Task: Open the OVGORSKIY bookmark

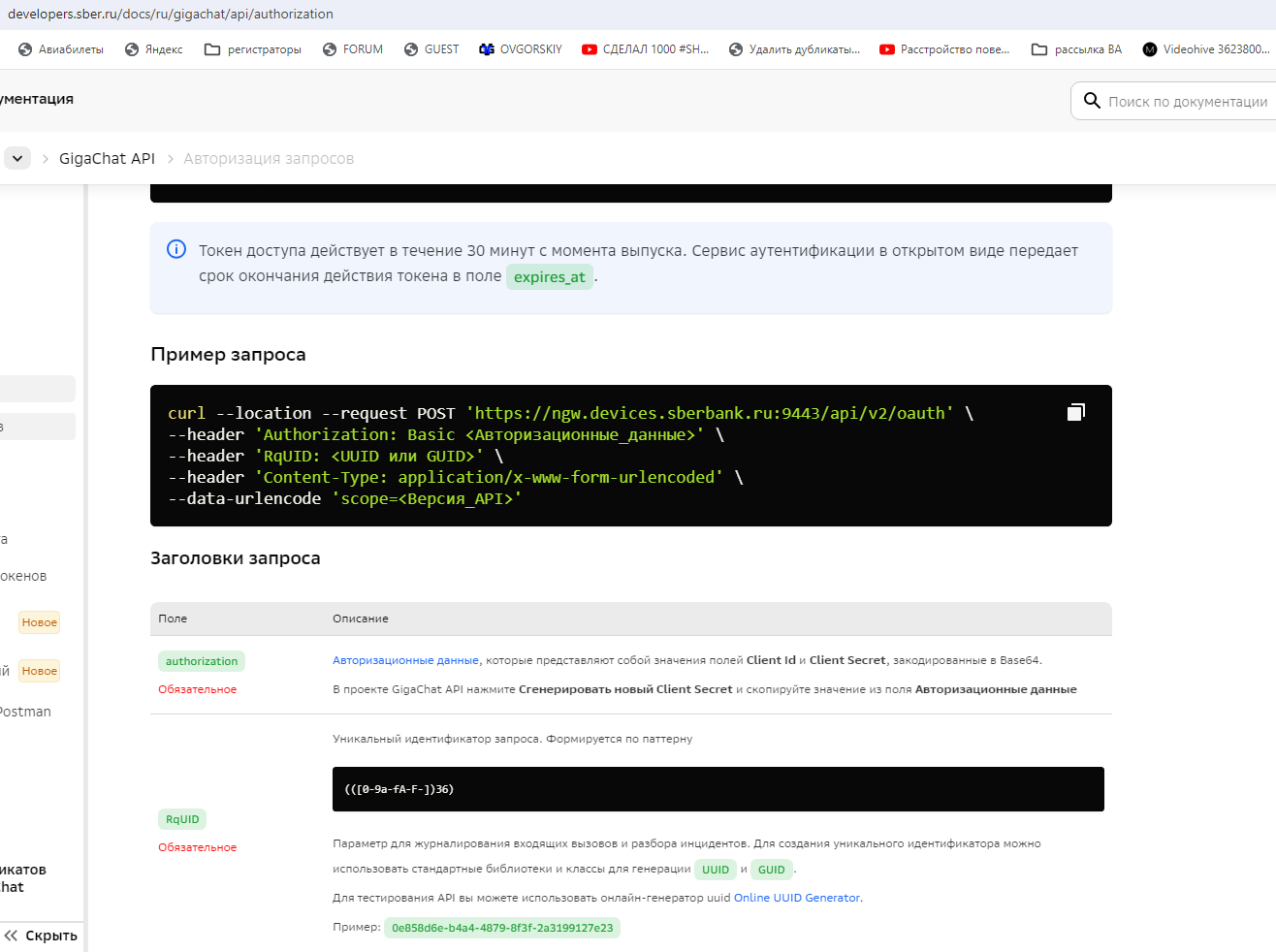Action: (521, 49)
